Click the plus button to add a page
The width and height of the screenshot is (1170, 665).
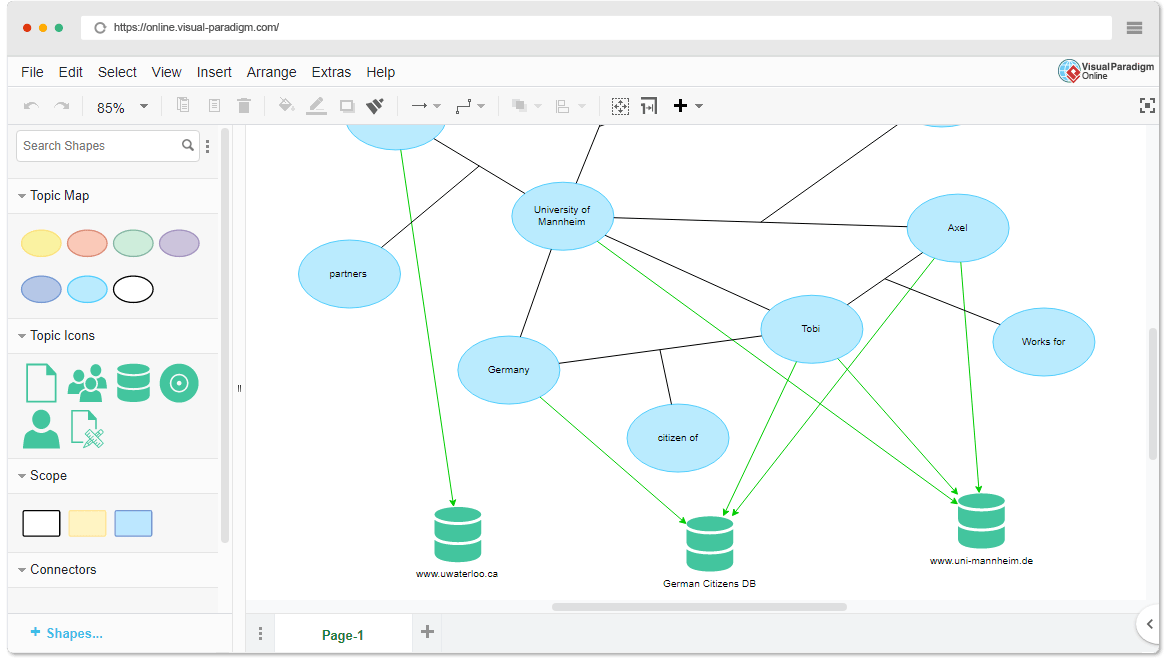tap(427, 632)
